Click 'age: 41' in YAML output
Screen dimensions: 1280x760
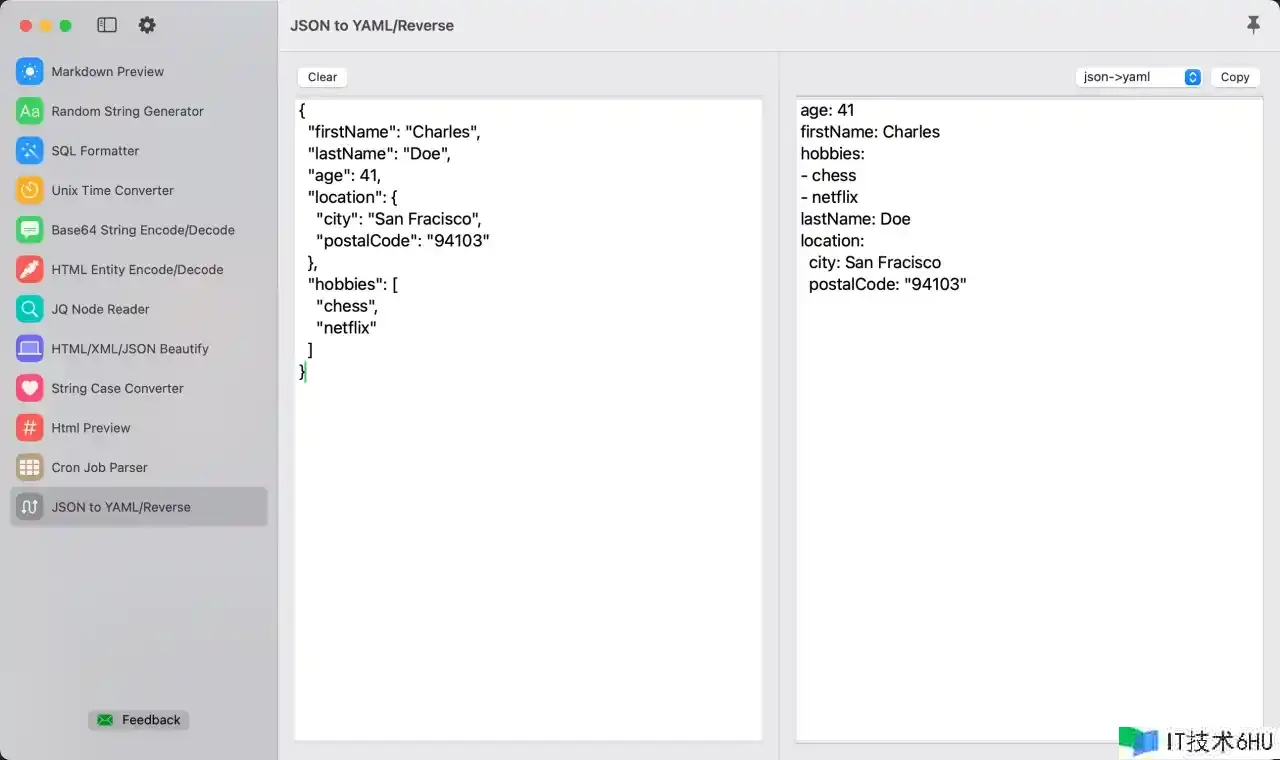[827, 110]
